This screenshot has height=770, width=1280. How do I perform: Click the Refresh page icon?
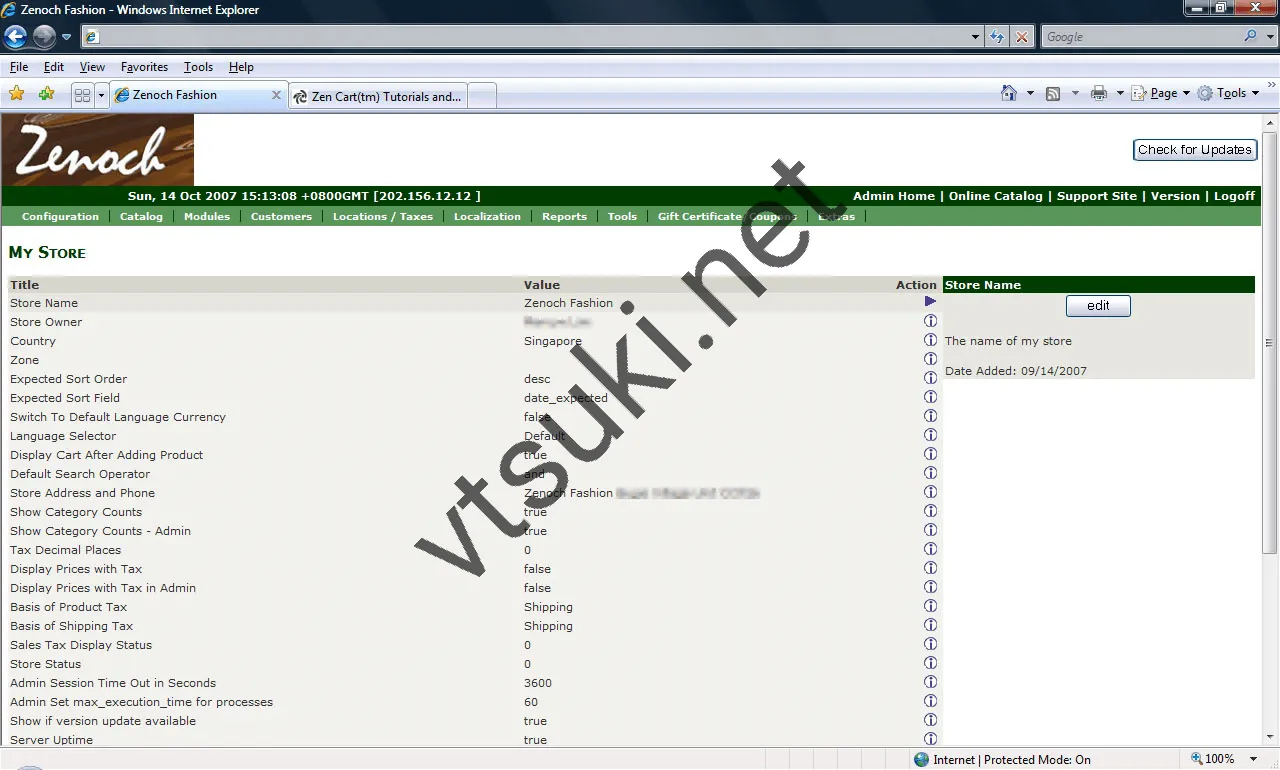pos(997,37)
